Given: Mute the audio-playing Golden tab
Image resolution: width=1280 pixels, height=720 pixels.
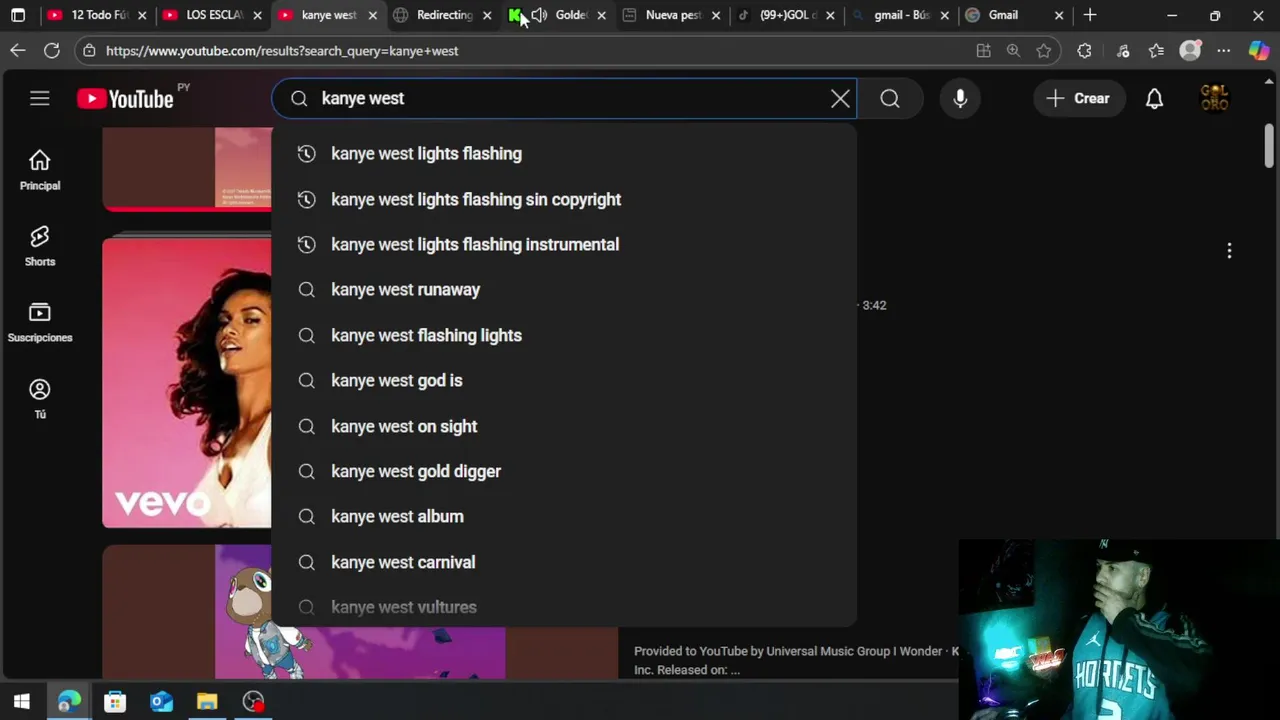Looking at the screenshot, I should 539,15.
